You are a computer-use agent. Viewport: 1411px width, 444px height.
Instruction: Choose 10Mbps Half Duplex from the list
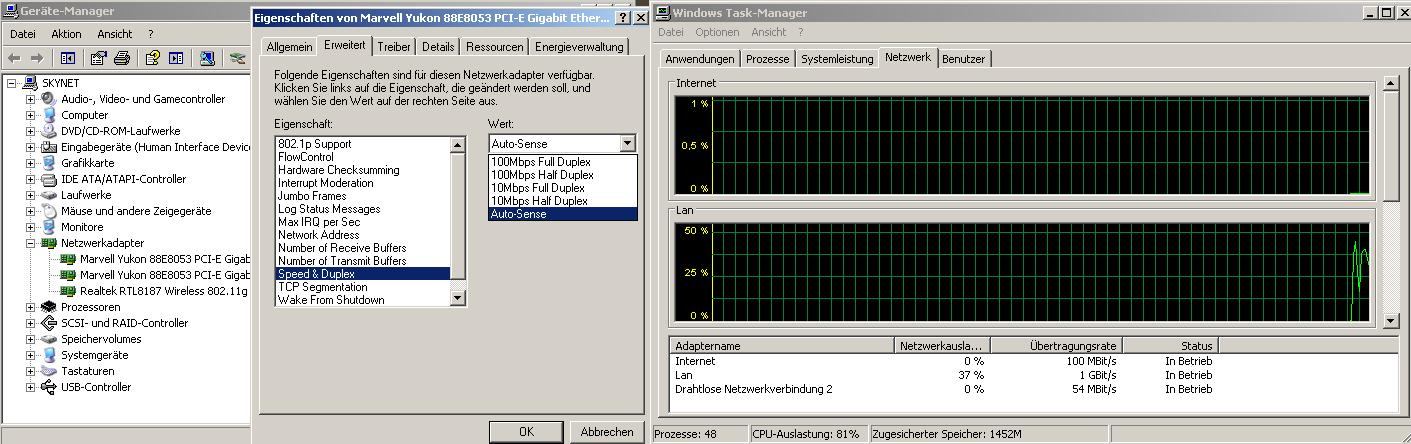(562, 201)
